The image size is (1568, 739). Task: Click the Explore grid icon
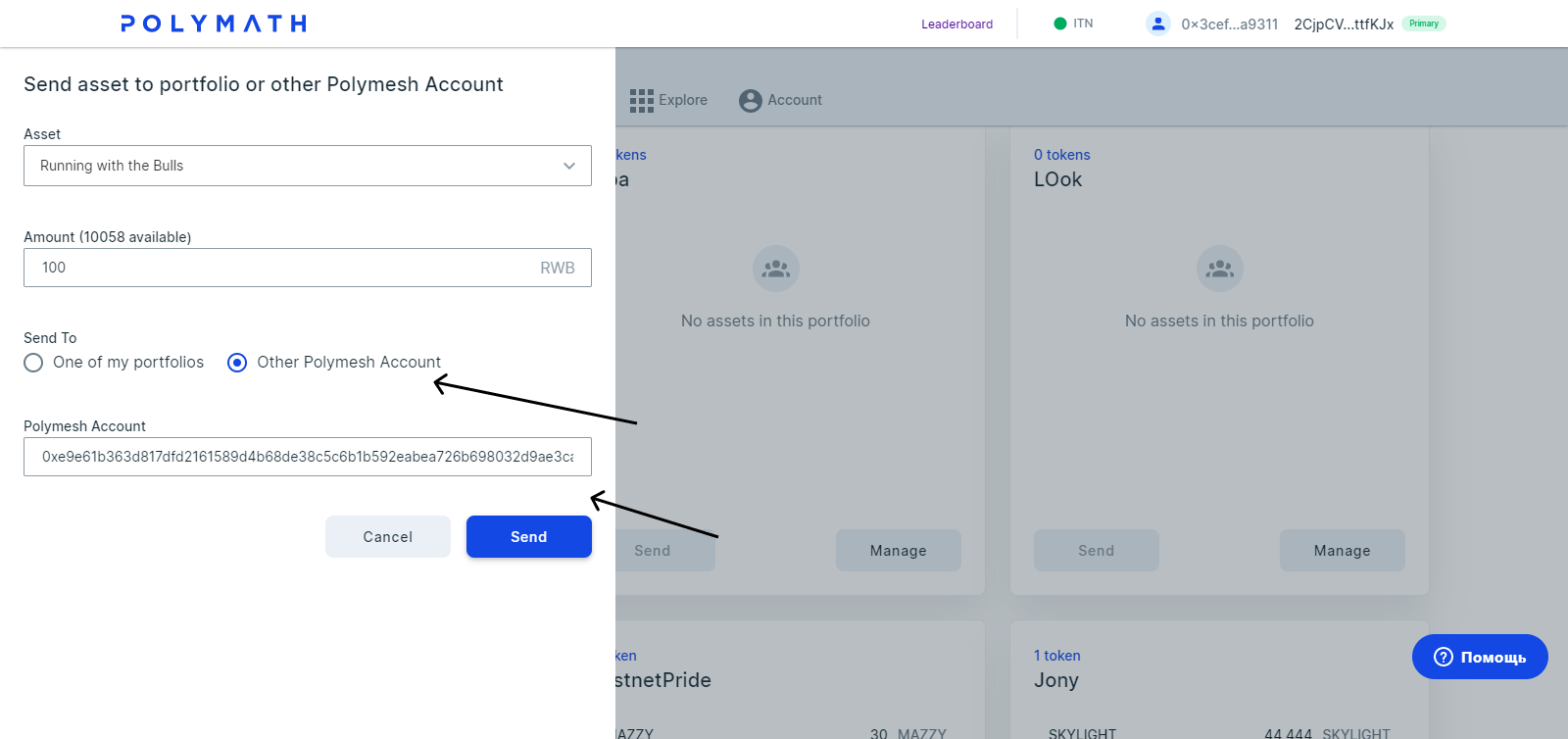(642, 100)
